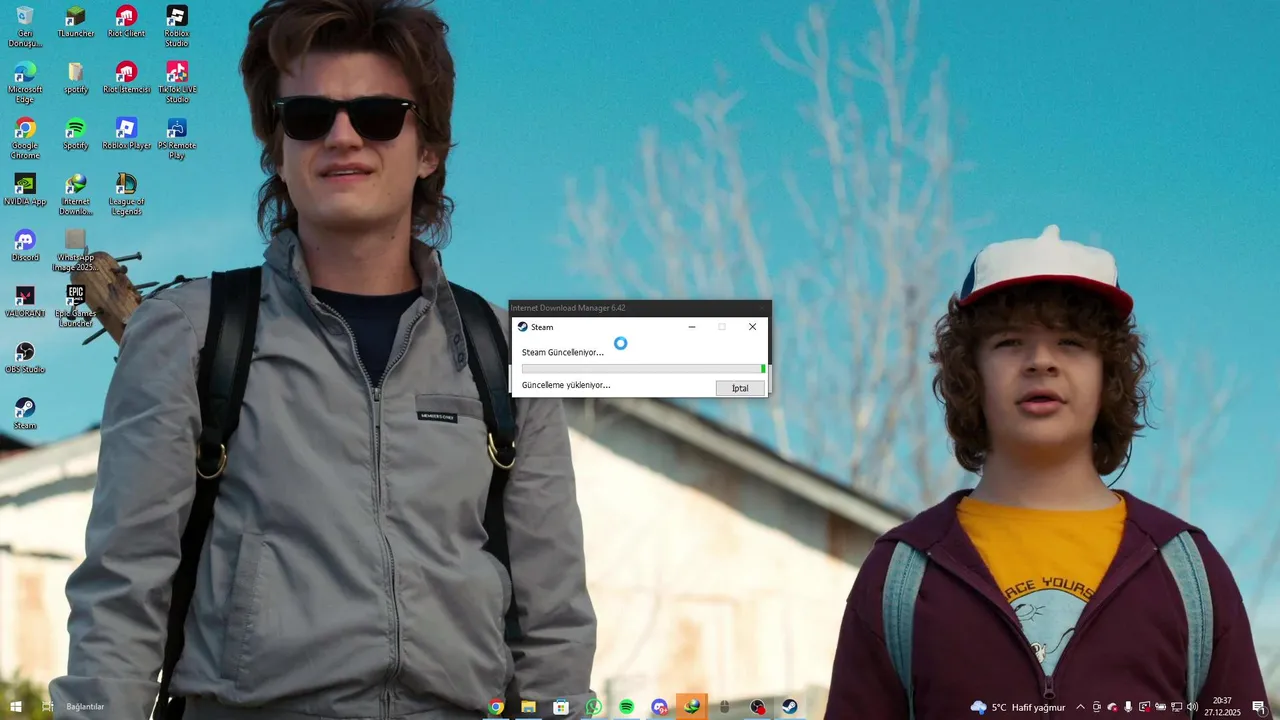Open Spotify from the taskbar
The width and height of the screenshot is (1280, 720).
click(x=626, y=707)
